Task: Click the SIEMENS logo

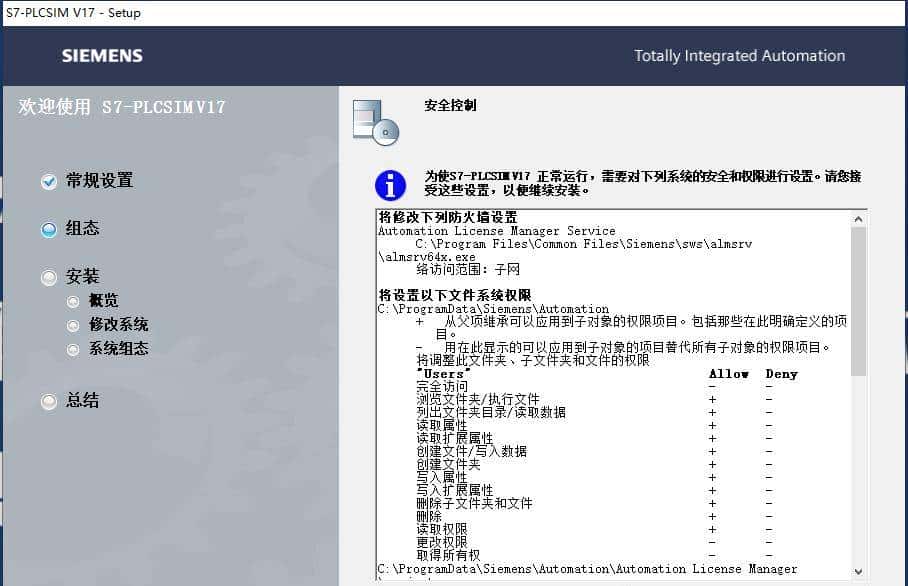Action: (x=101, y=56)
